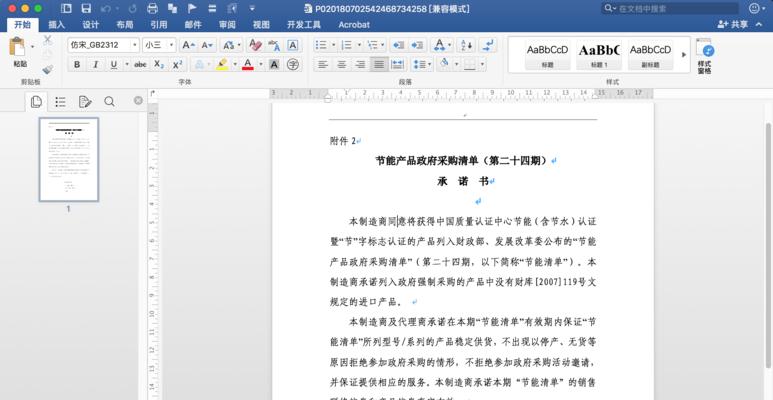The width and height of the screenshot is (773, 400).
Task: Open the numbered list dropdown arrow
Action: 359,45
